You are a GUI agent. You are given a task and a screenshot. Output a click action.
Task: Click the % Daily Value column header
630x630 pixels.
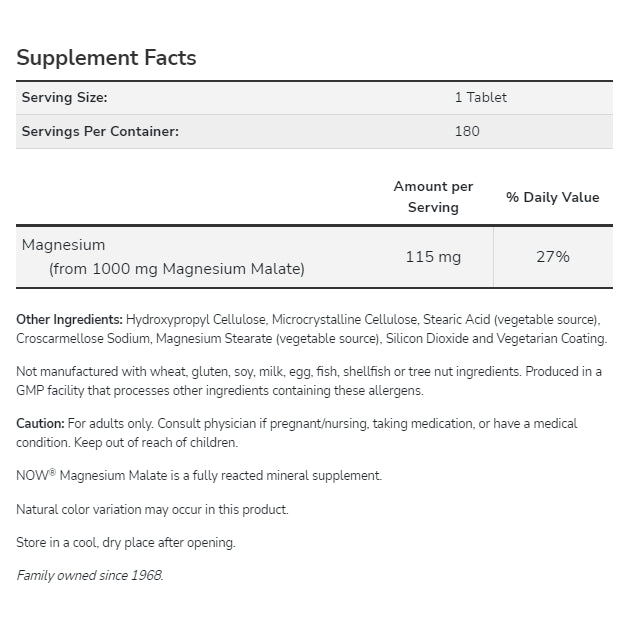pos(552,197)
